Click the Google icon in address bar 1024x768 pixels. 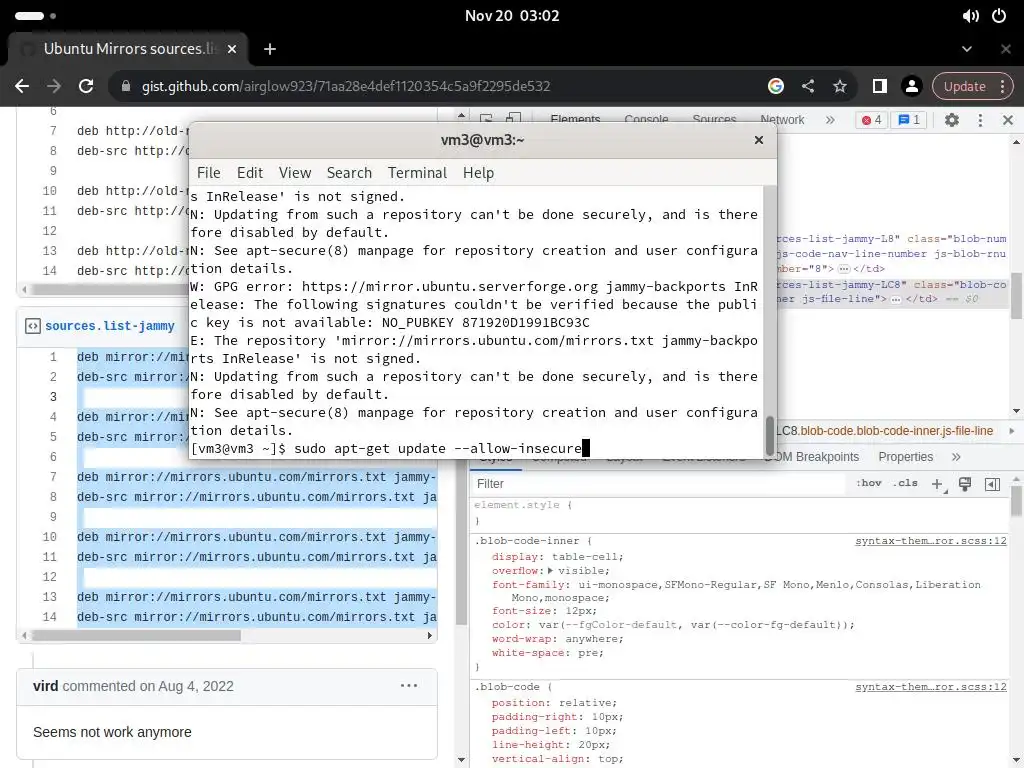point(775,86)
